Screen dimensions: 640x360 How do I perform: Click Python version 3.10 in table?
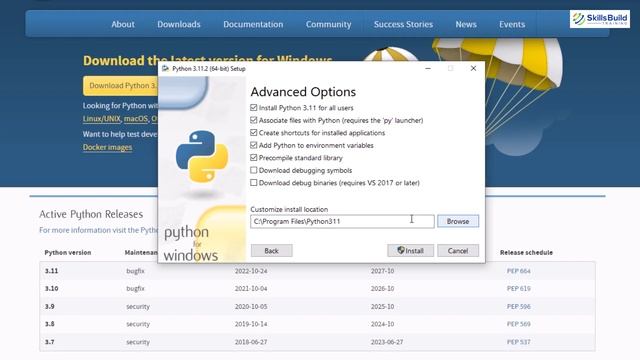pos(51,289)
